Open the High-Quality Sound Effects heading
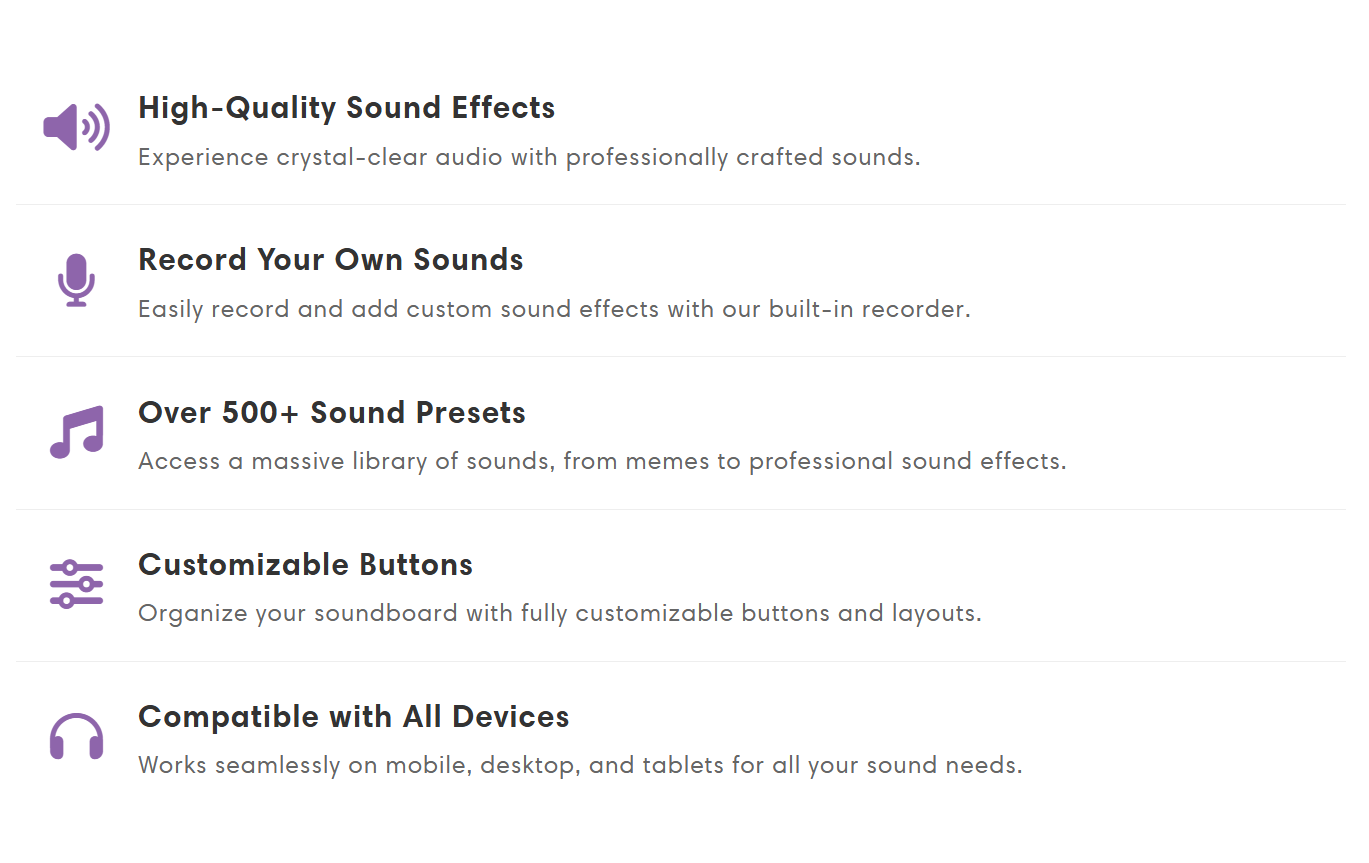 pos(347,108)
